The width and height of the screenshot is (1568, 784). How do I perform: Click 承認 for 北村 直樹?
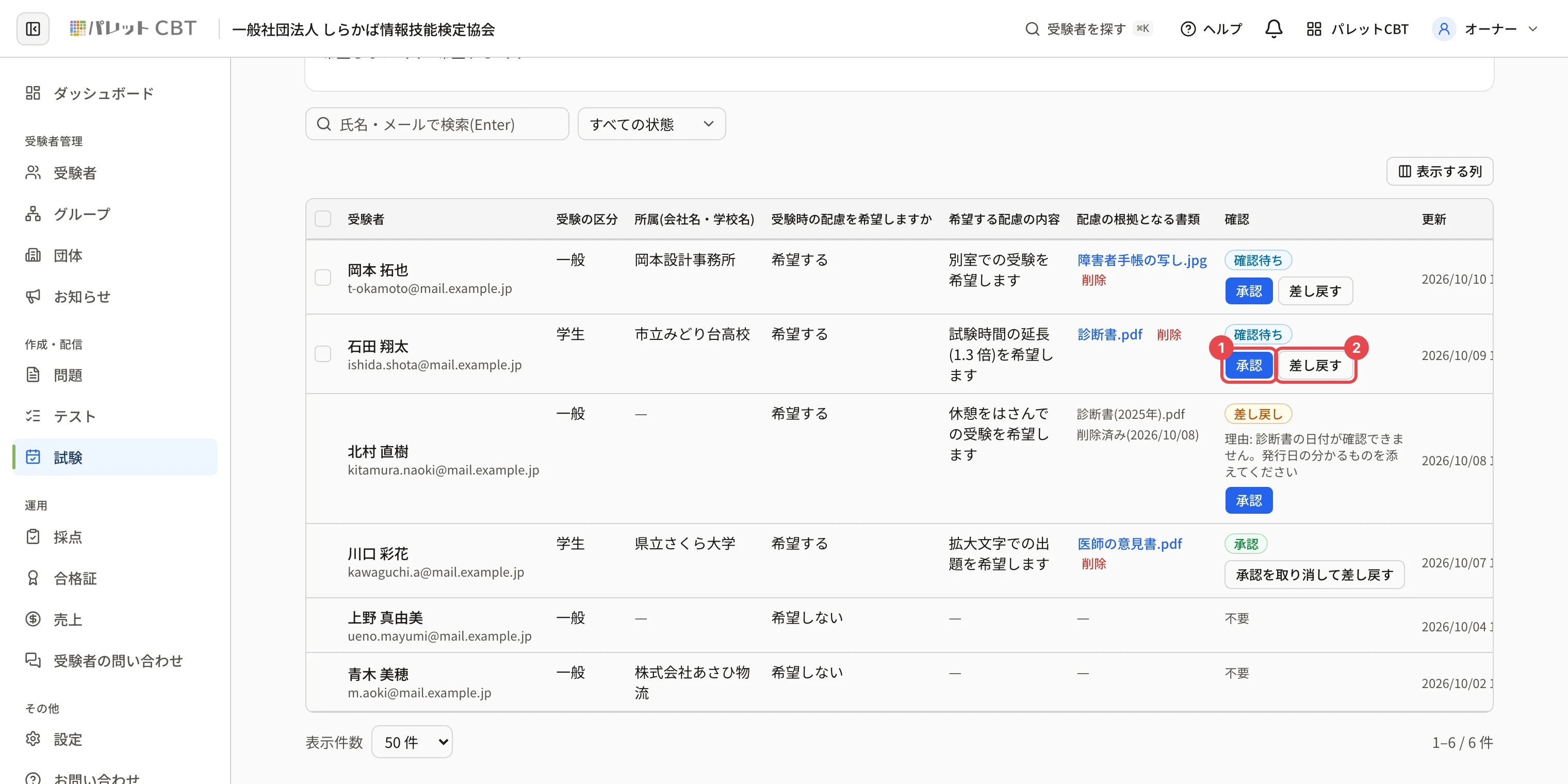tap(1248, 500)
